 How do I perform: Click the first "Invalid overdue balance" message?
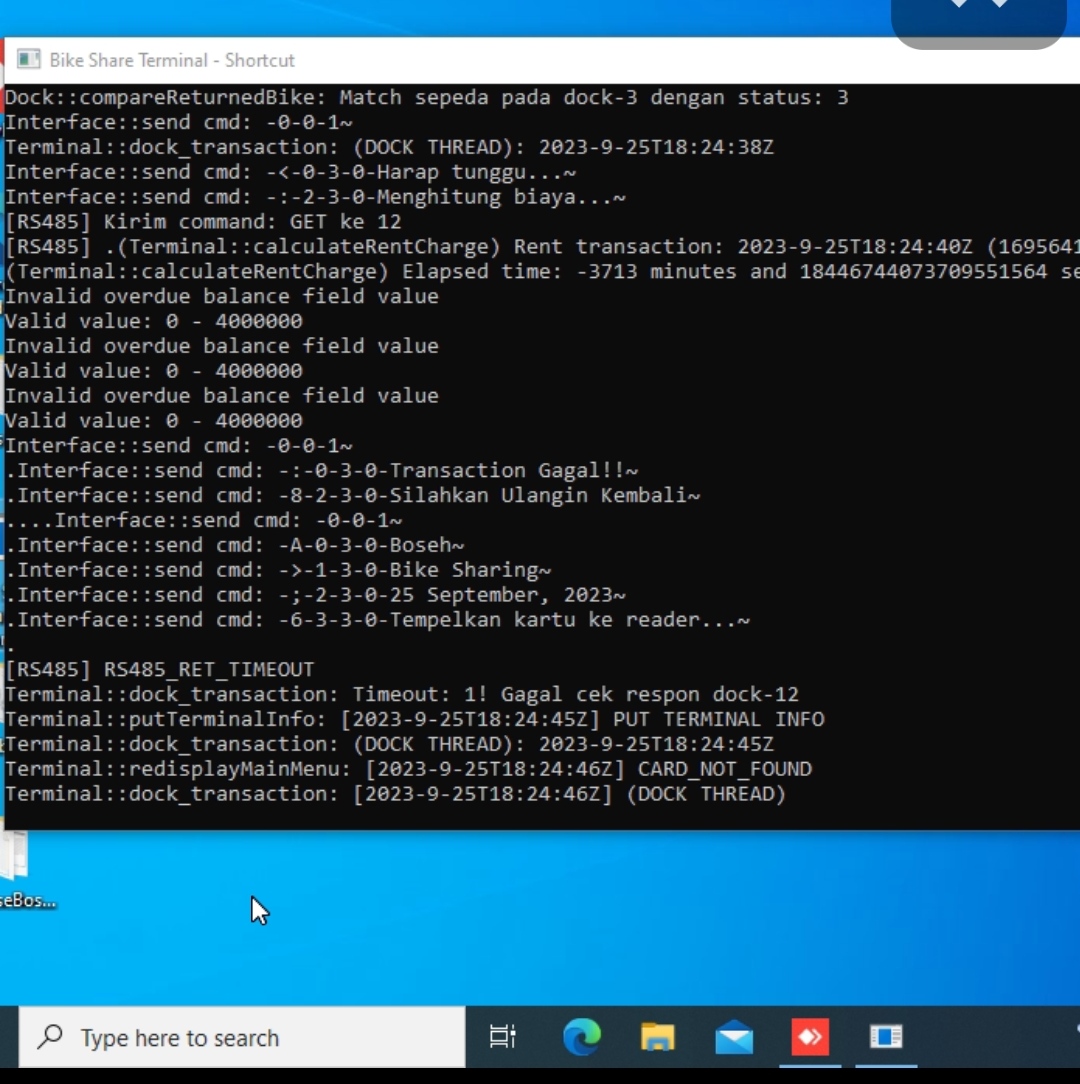coord(222,296)
